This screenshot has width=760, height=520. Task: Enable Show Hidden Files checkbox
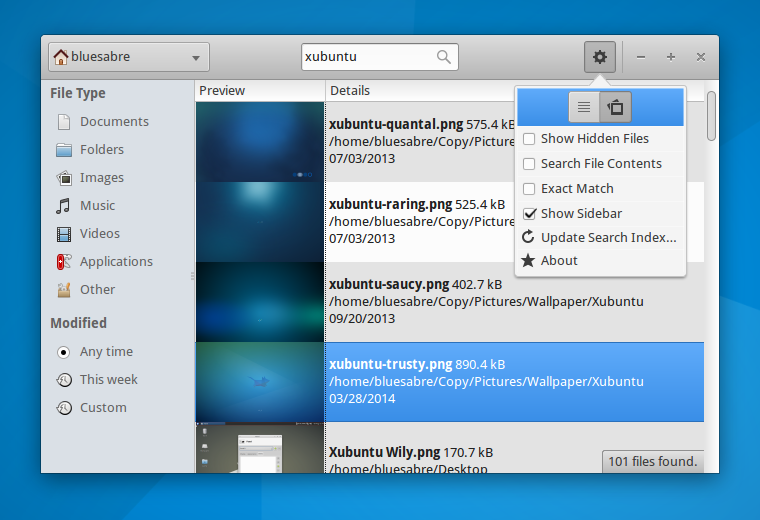pos(529,139)
